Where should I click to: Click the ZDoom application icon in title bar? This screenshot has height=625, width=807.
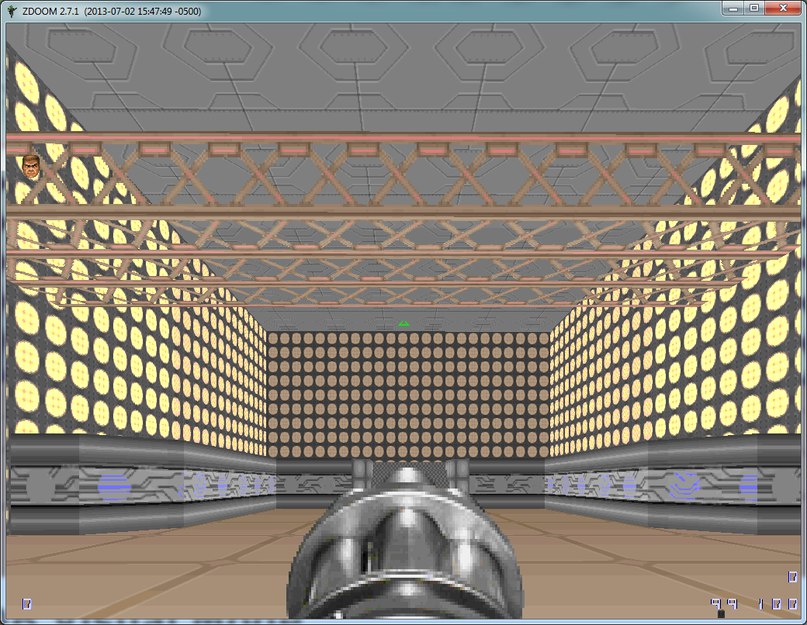tap(12, 11)
